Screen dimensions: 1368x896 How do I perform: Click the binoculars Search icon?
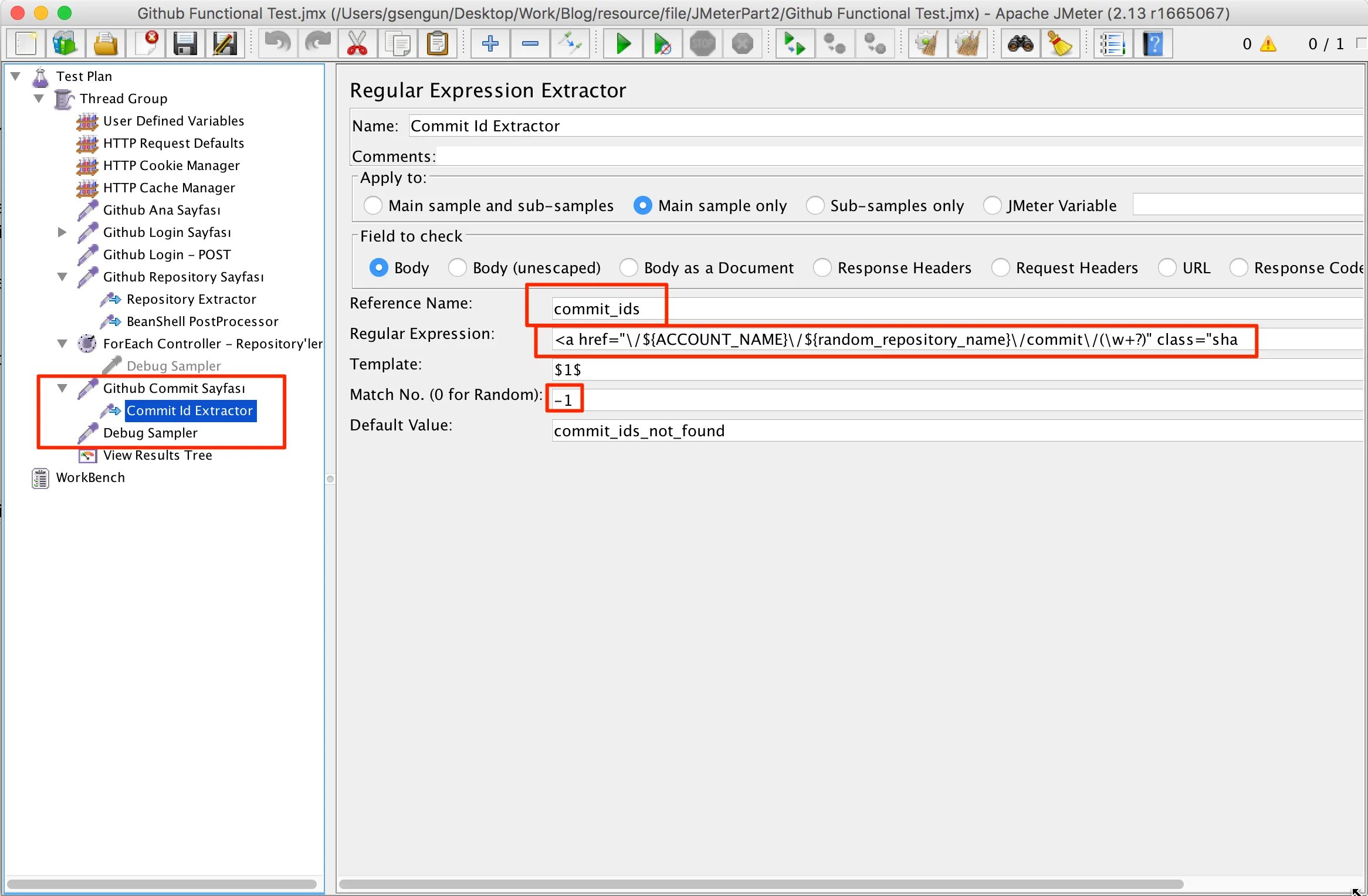tap(1020, 43)
